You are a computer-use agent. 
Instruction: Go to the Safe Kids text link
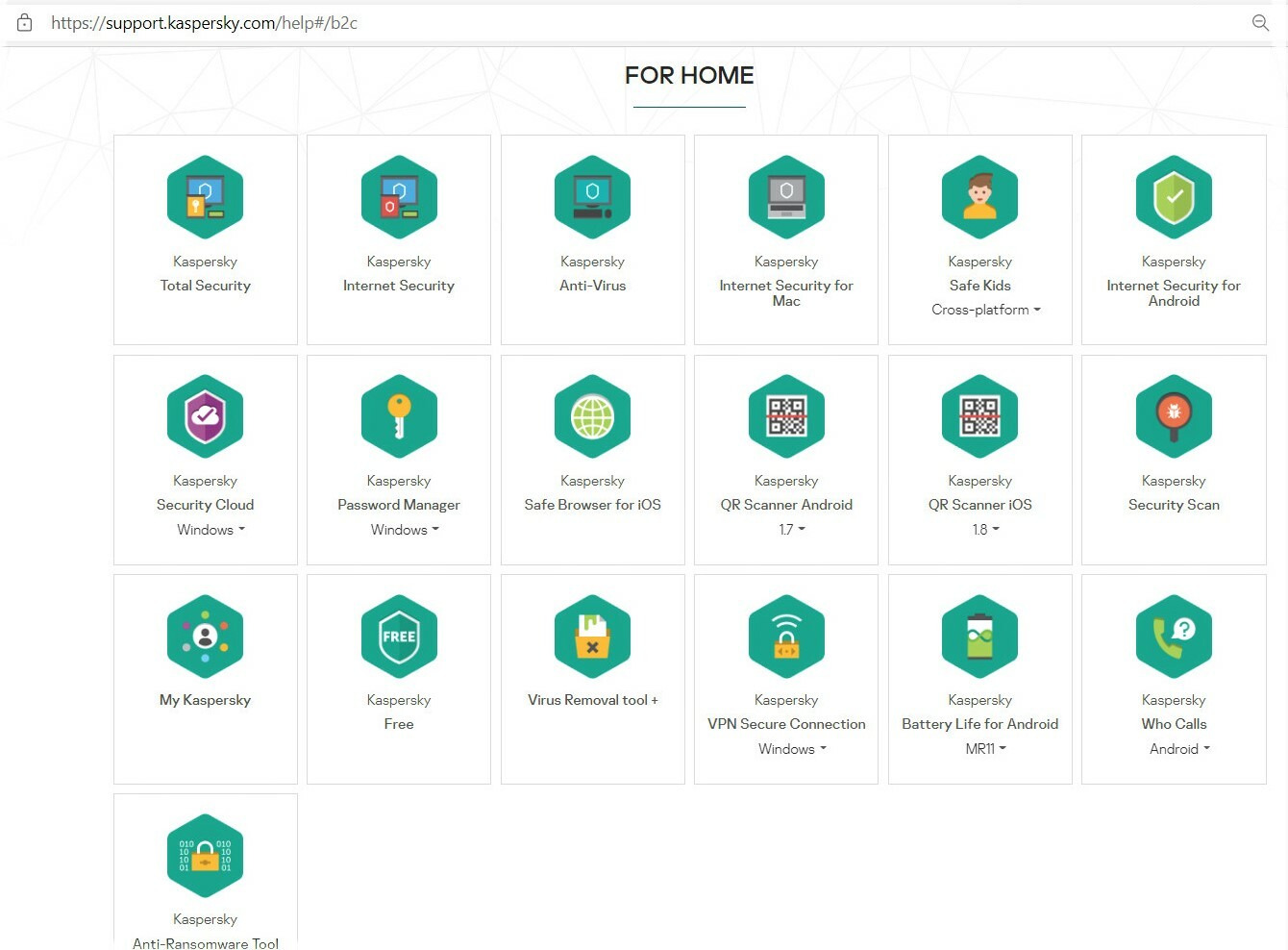click(x=979, y=286)
